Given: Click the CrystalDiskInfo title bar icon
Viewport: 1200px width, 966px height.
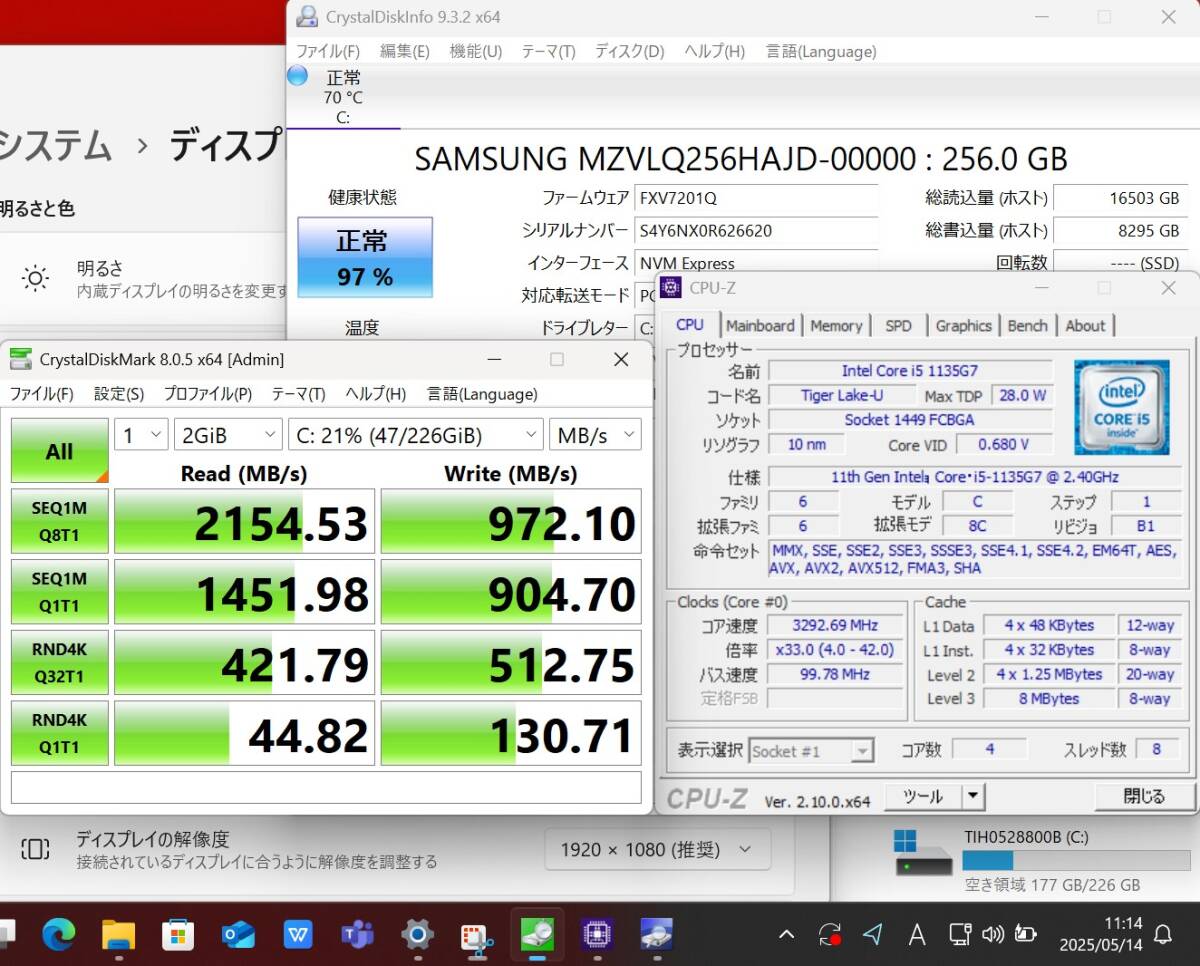Looking at the screenshot, I should tap(307, 17).
